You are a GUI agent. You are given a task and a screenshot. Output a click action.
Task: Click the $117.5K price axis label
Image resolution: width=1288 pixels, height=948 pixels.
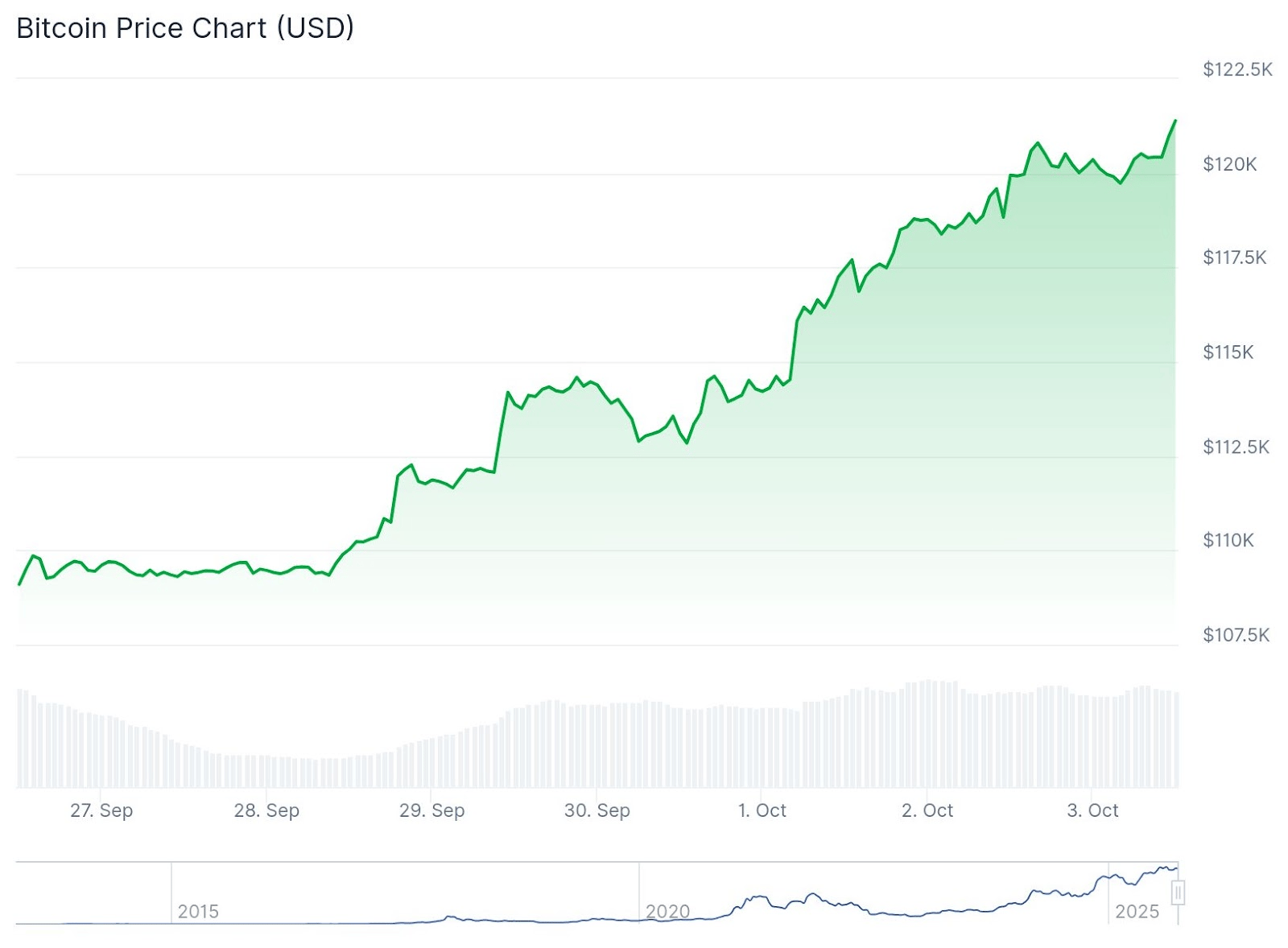(1234, 258)
